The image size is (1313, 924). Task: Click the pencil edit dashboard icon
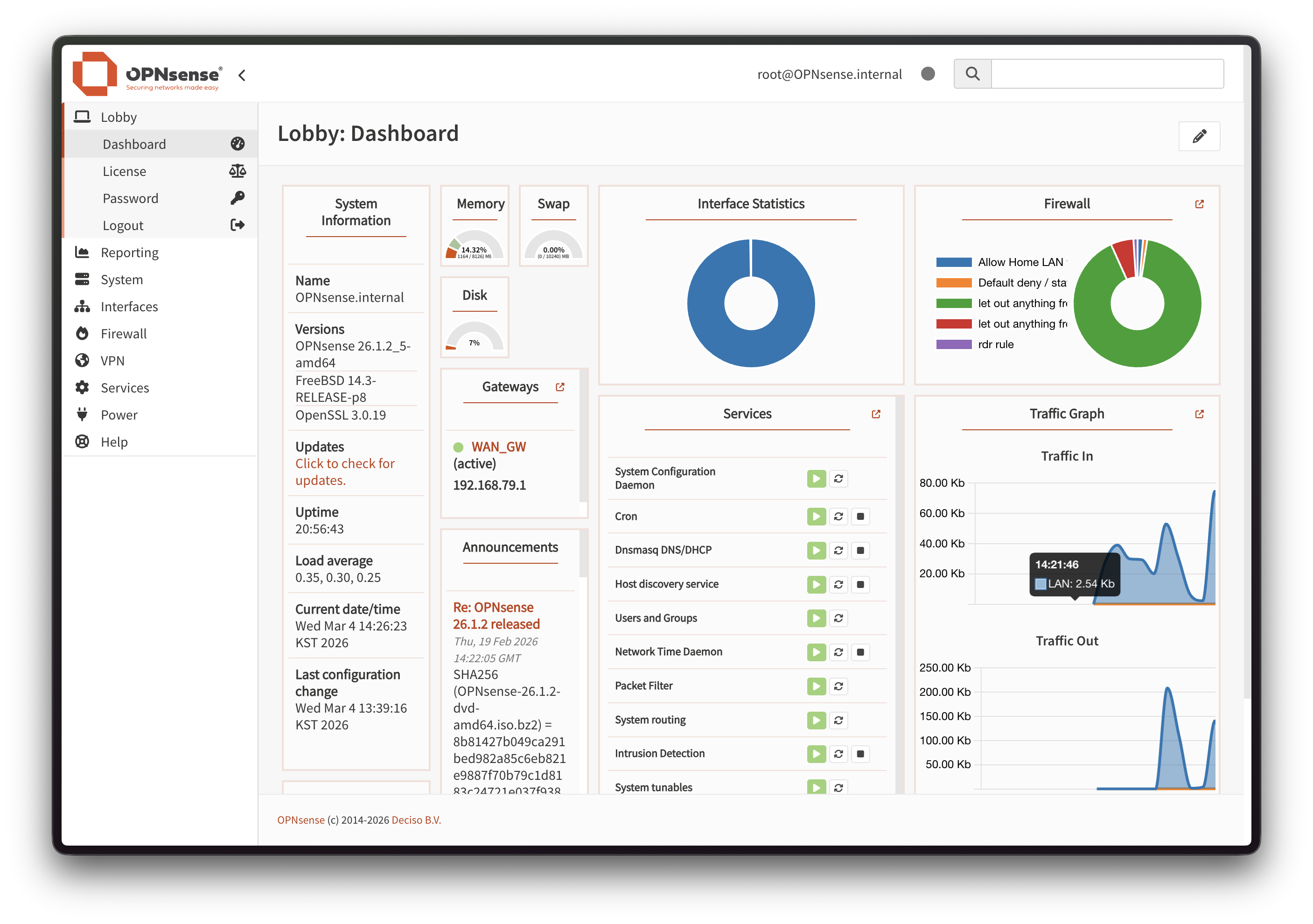click(1199, 136)
